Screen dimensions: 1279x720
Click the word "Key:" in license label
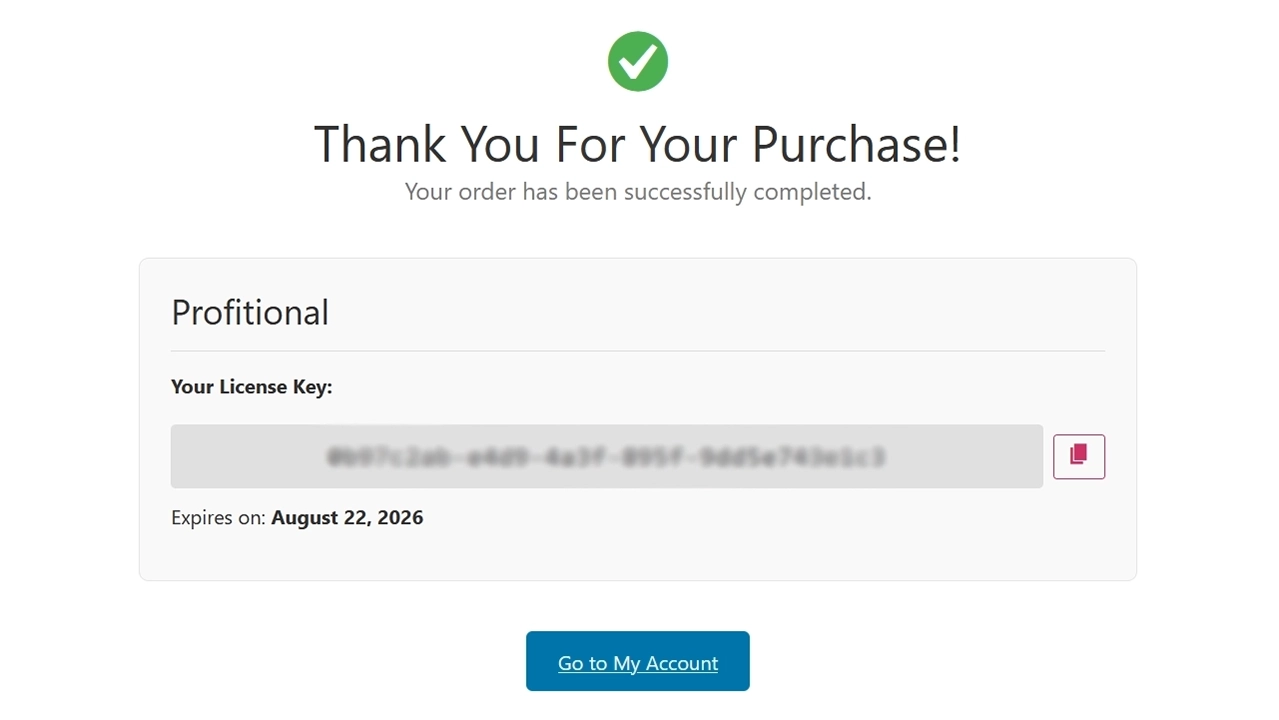(311, 387)
